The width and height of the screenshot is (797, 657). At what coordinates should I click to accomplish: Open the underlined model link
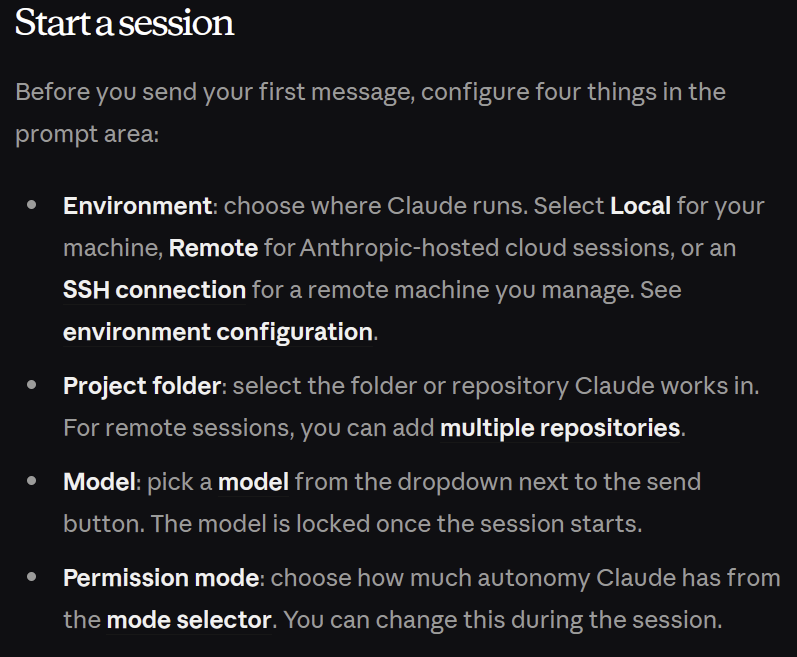pos(253,482)
